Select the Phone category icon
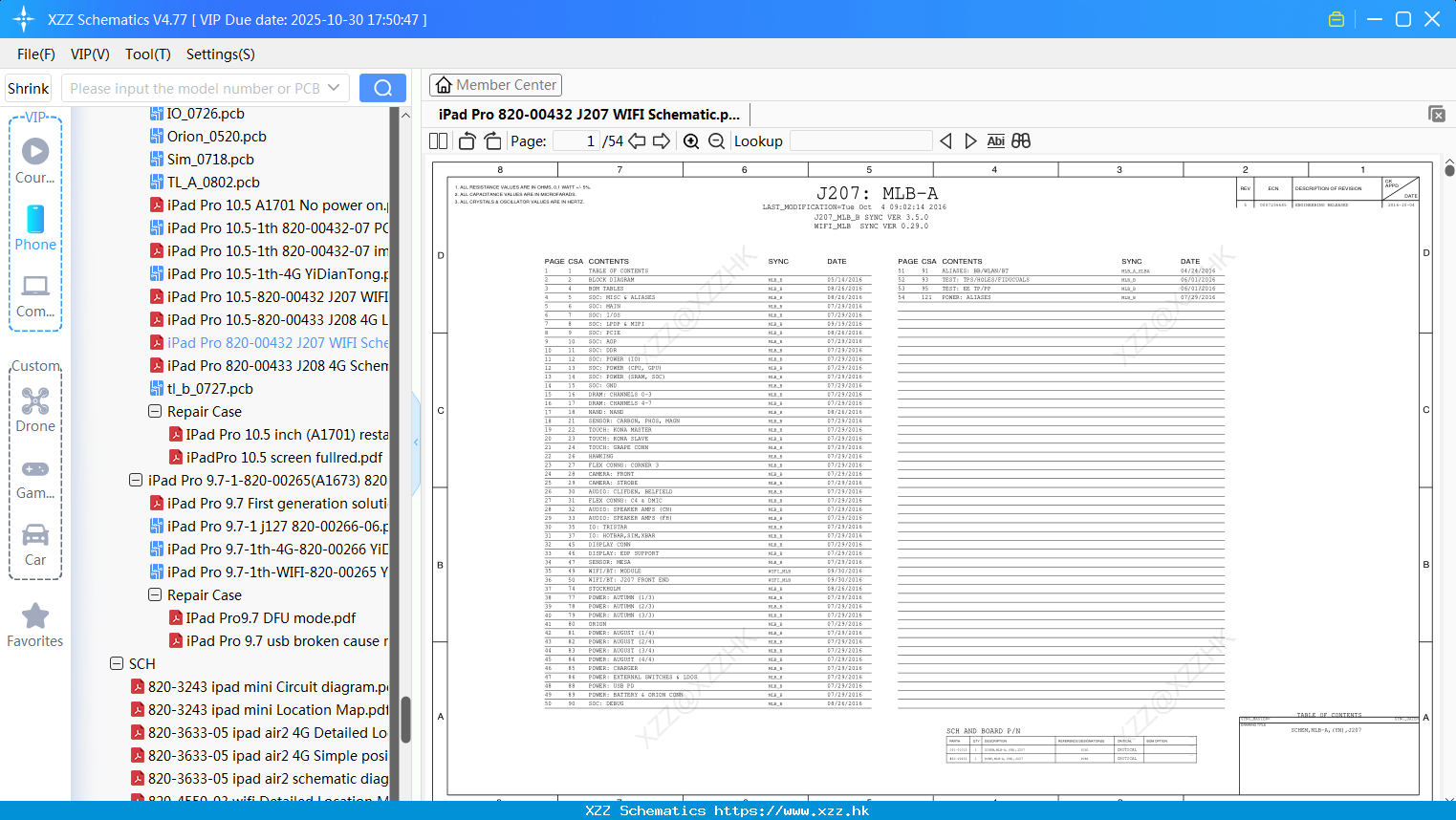 pyautogui.click(x=35, y=228)
